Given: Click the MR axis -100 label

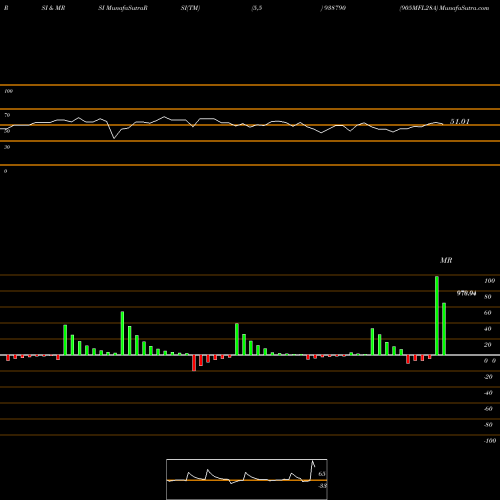Looking at the screenshot, I should pyautogui.click(x=490, y=441).
